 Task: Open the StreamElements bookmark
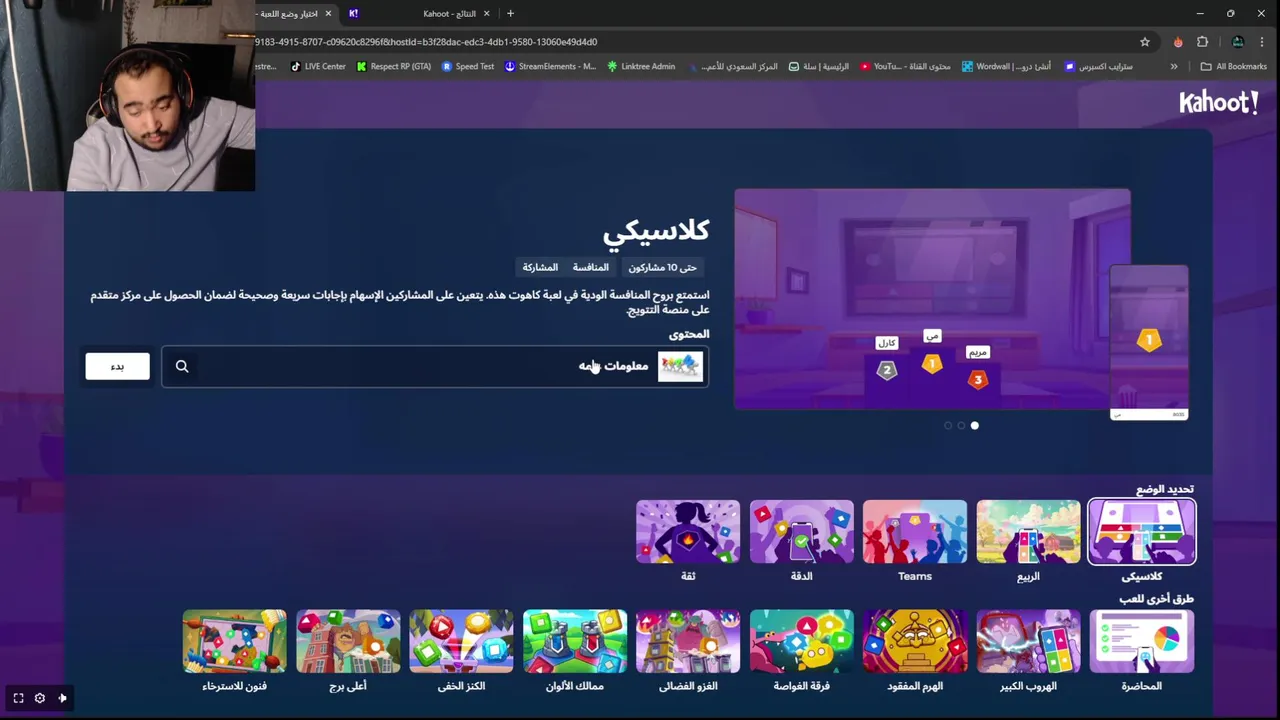click(550, 66)
